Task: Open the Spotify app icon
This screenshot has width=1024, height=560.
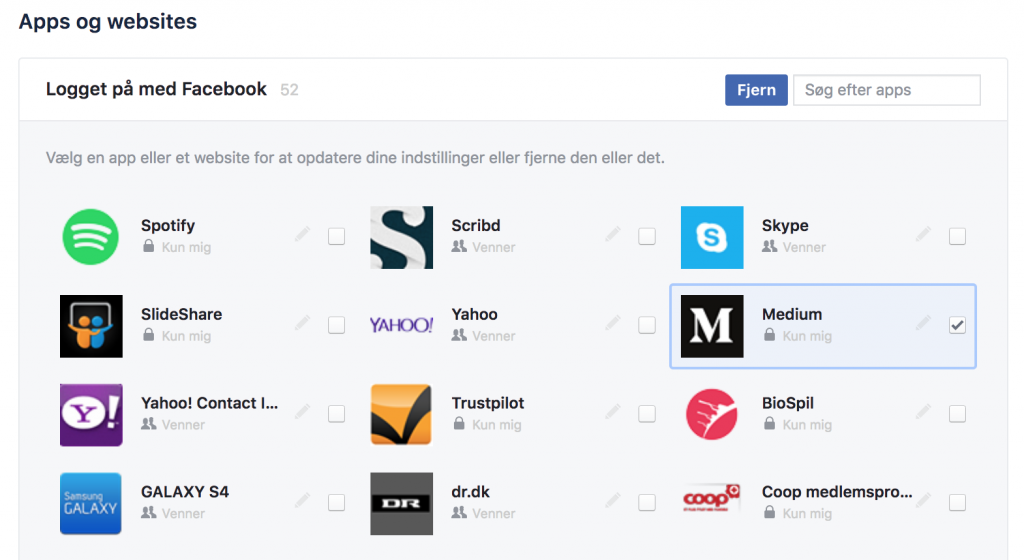Action: click(x=91, y=237)
